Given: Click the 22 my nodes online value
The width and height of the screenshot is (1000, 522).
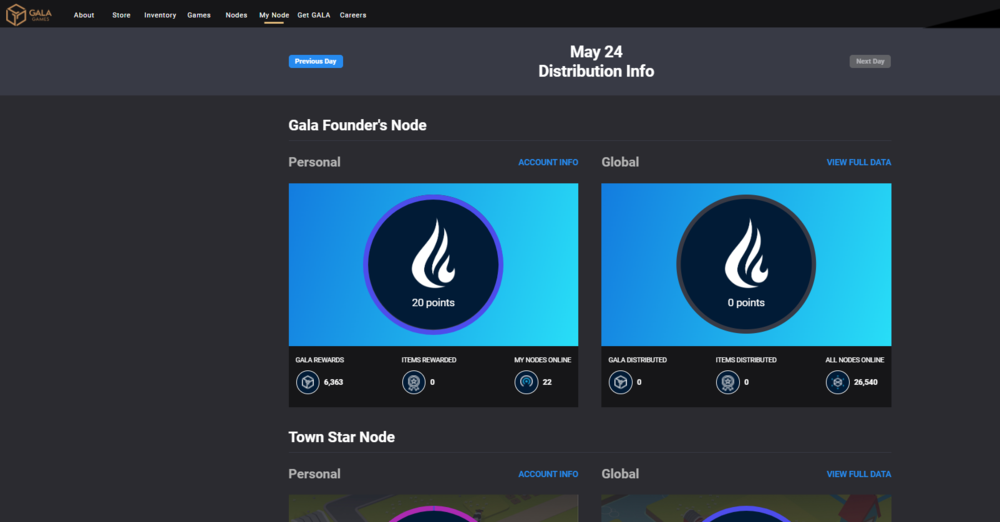Looking at the screenshot, I should (x=547, y=382).
